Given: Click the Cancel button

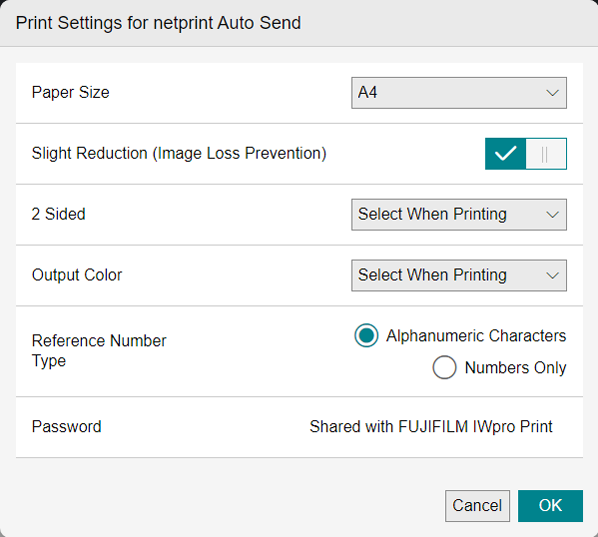Looking at the screenshot, I should 477,506.
